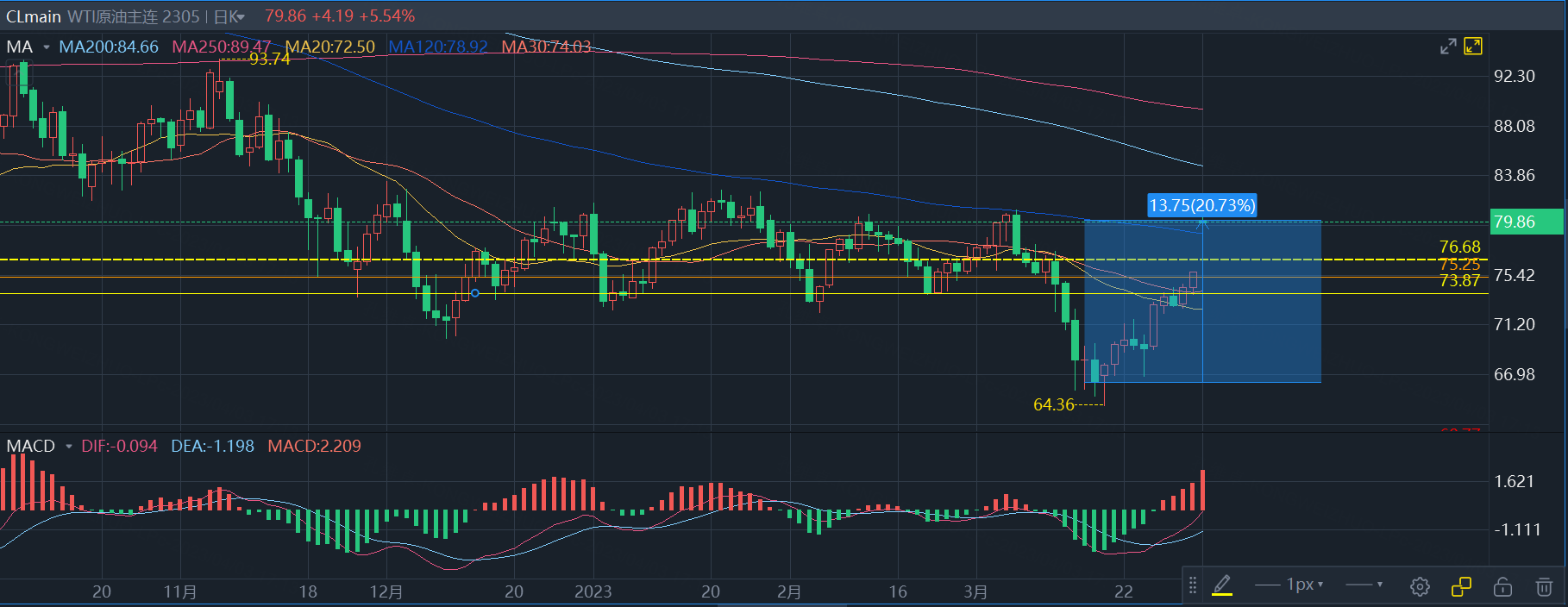Click the 88.08 price axis label
The image size is (1568, 607).
1515,126
